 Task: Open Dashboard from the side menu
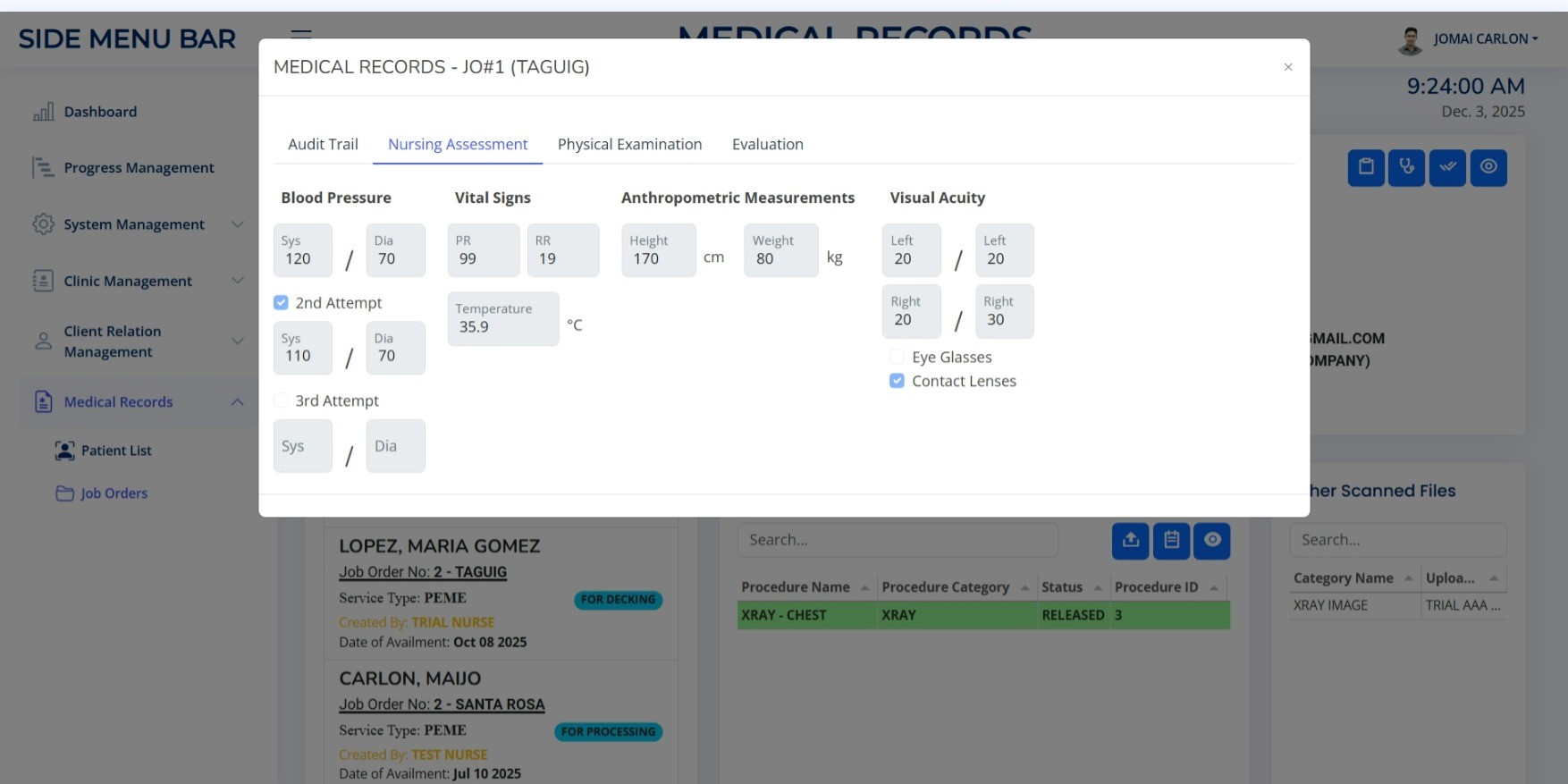point(100,112)
